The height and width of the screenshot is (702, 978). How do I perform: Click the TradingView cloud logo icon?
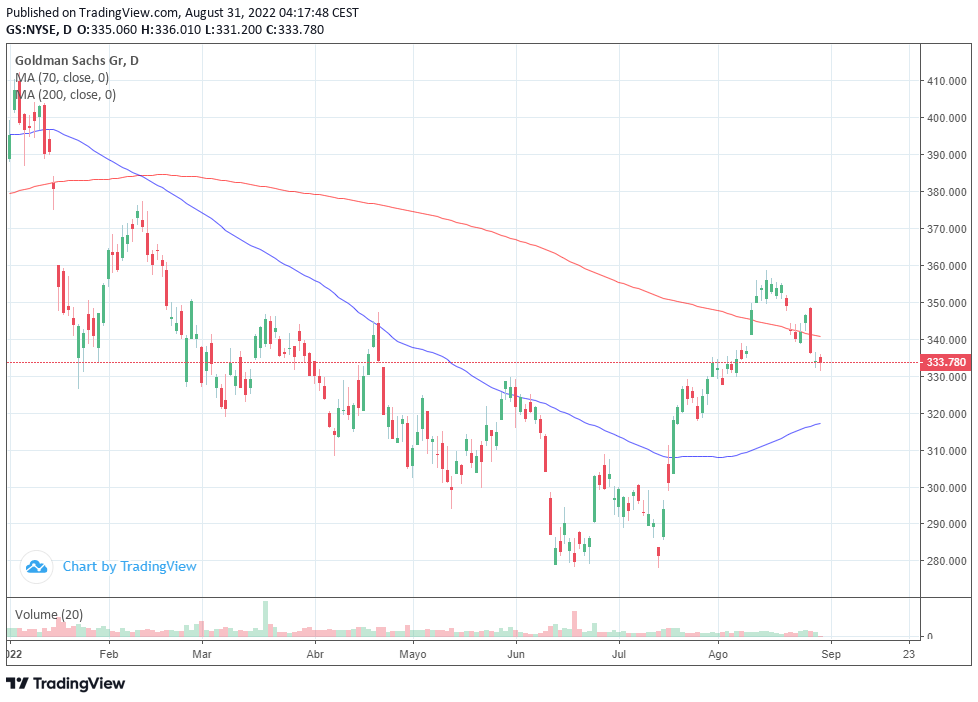point(36,567)
